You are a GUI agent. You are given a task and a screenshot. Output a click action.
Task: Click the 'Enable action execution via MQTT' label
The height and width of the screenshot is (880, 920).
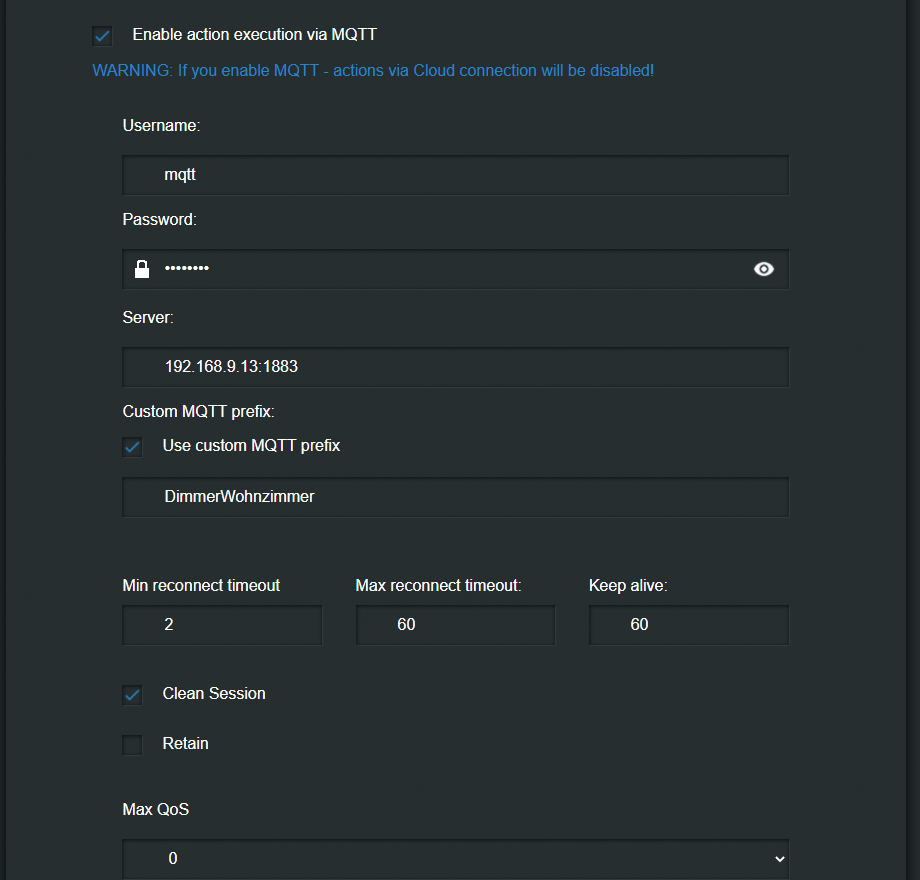pos(254,35)
